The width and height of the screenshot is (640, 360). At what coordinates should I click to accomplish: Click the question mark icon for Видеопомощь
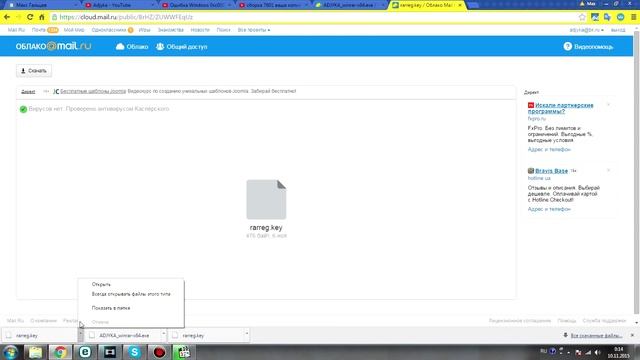tap(567, 47)
